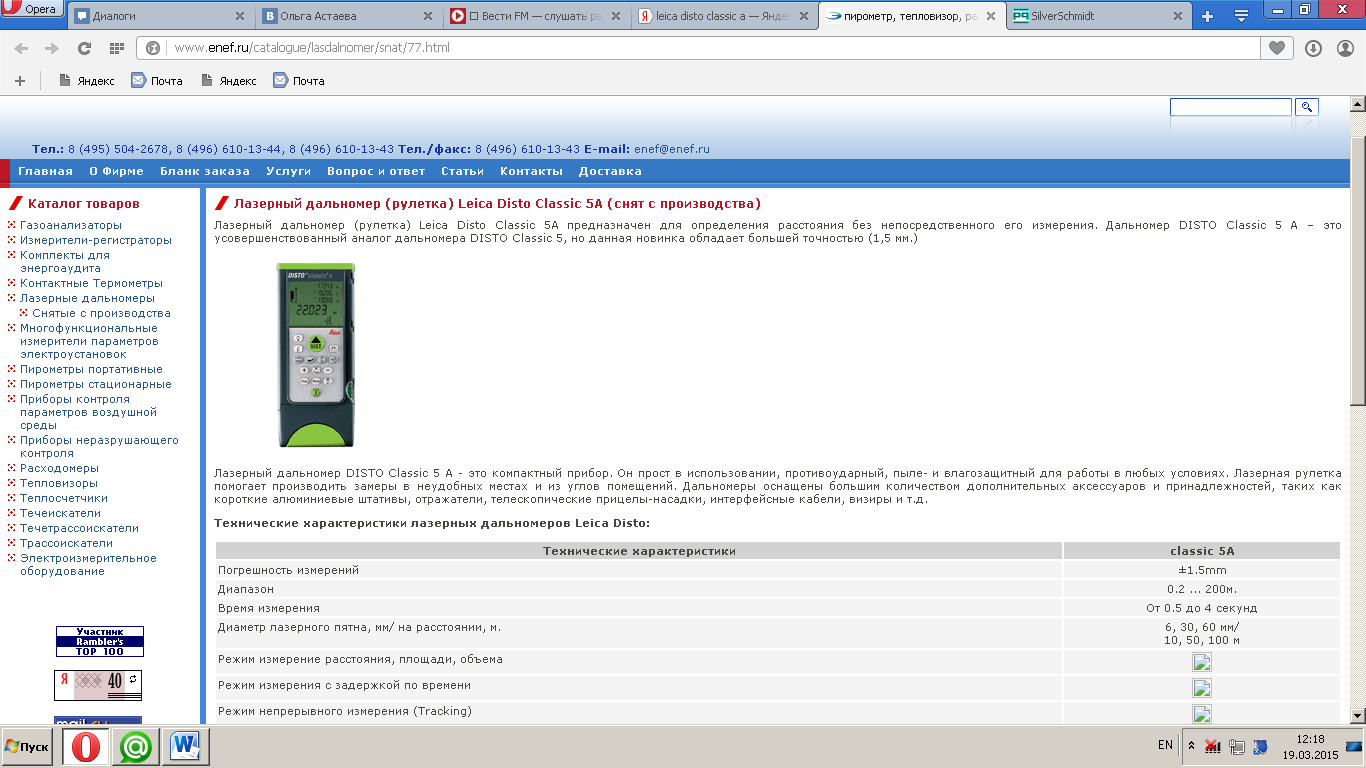Open a new tab with plus button
The width and height of the screenshot is (1366, 768).
coord(1207,16)
